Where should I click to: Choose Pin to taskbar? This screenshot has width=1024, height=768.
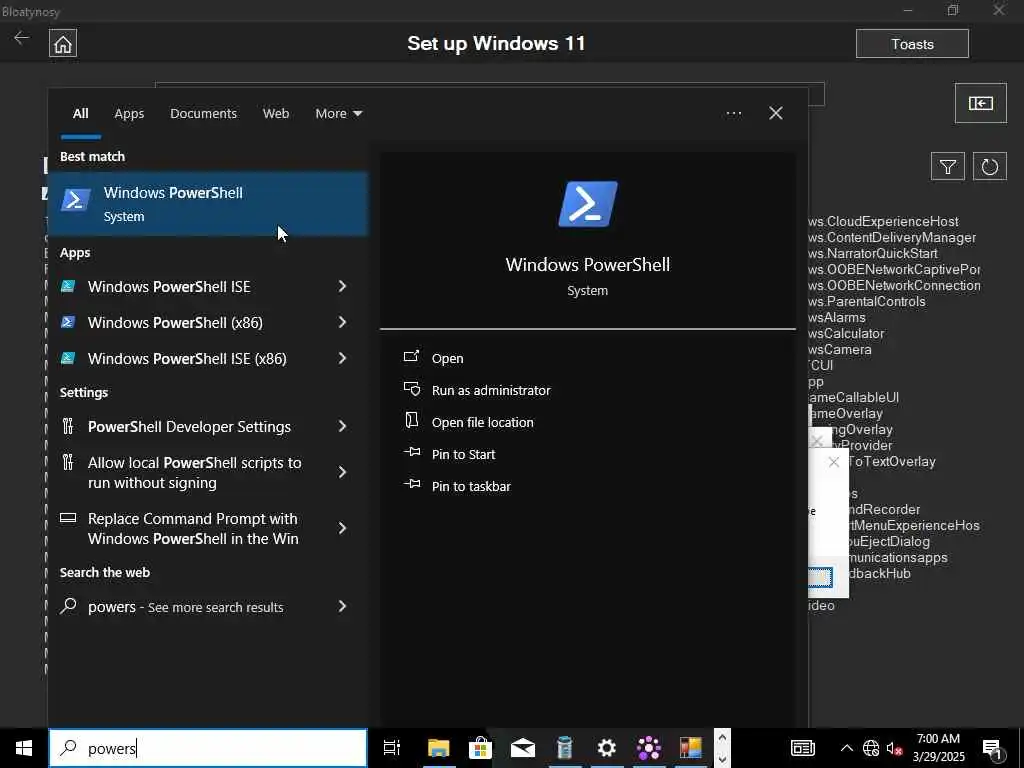[471, 487]
